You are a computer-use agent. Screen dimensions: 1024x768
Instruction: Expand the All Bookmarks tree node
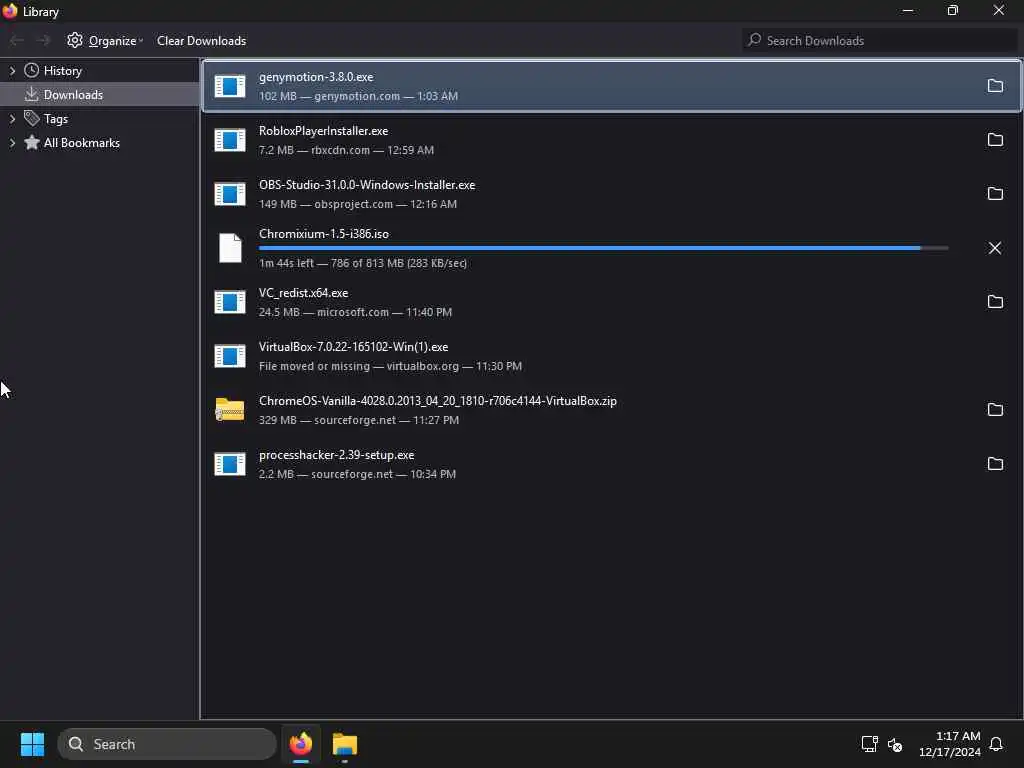coord(12,142)
